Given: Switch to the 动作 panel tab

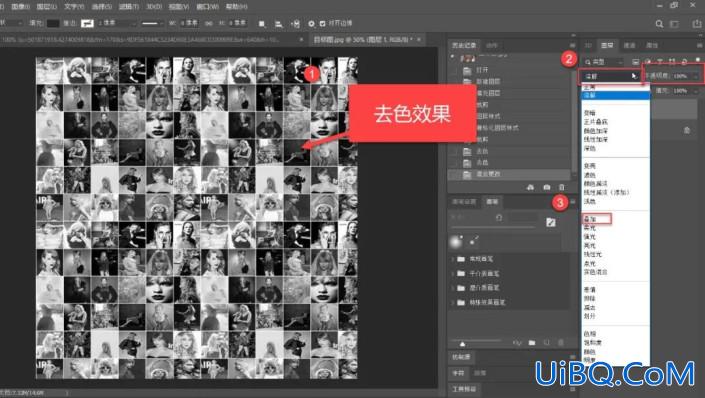Looking at the screenshot, I should (x=491, y=45).
